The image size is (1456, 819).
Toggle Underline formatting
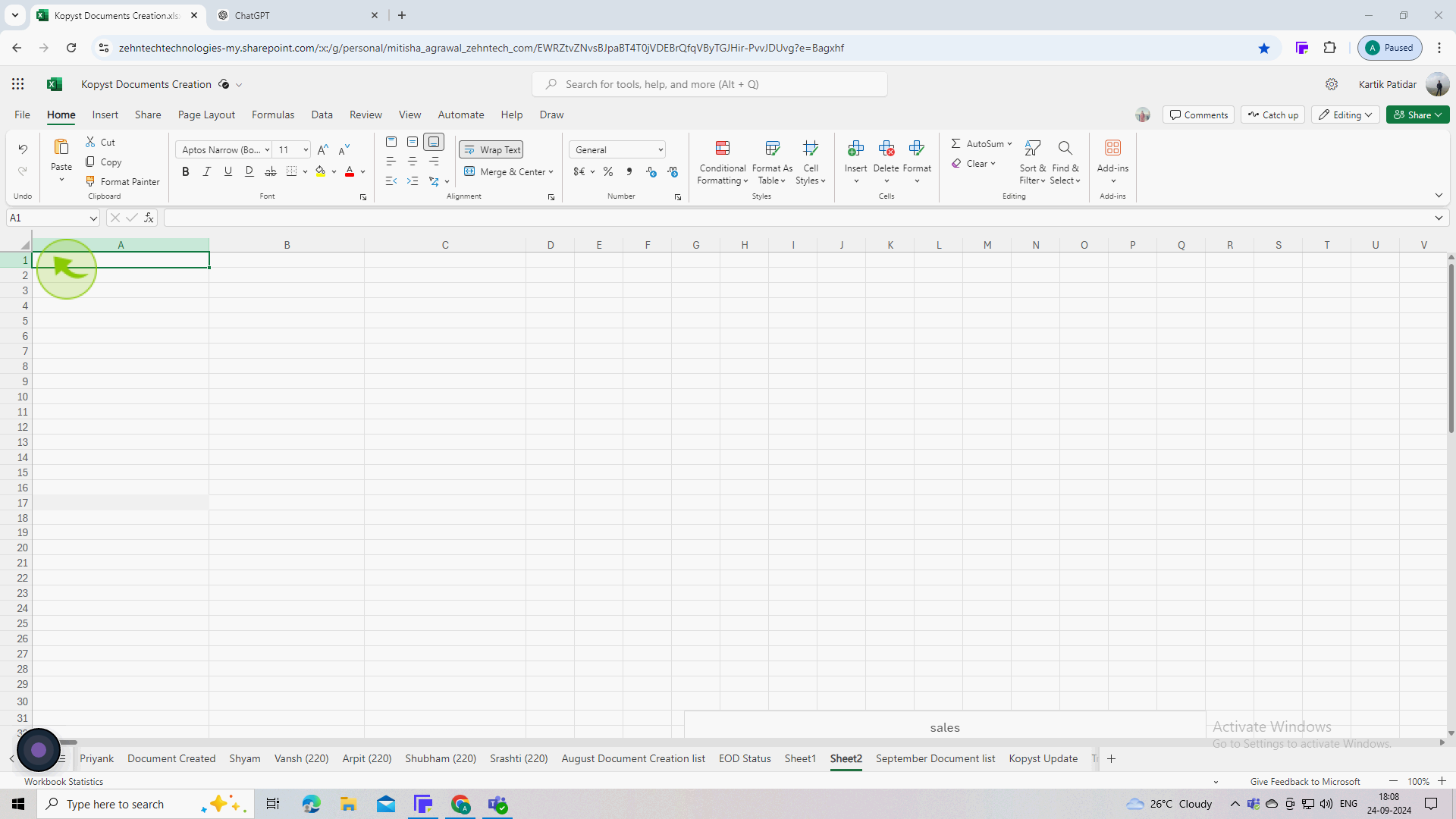click(x=228, y=171)
